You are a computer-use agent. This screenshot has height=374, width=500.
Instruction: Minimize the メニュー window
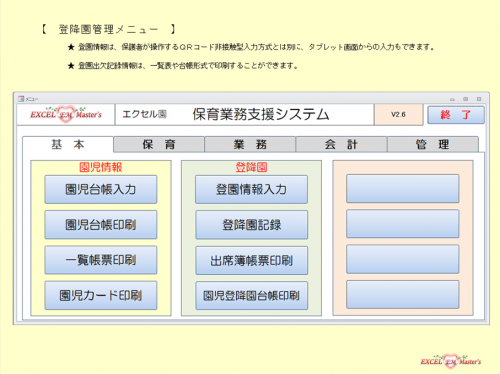point(452,99)
